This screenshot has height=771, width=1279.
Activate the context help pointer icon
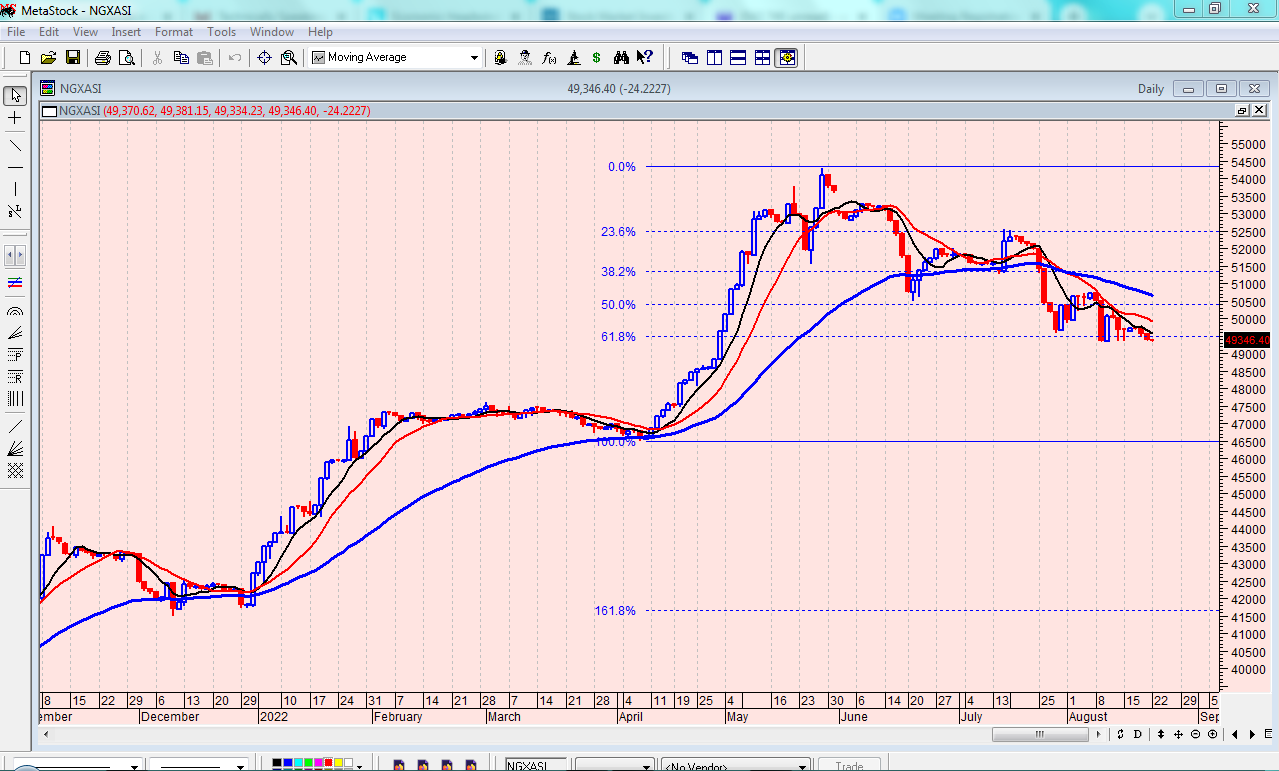pyautogui.click(x=645, y=58)
